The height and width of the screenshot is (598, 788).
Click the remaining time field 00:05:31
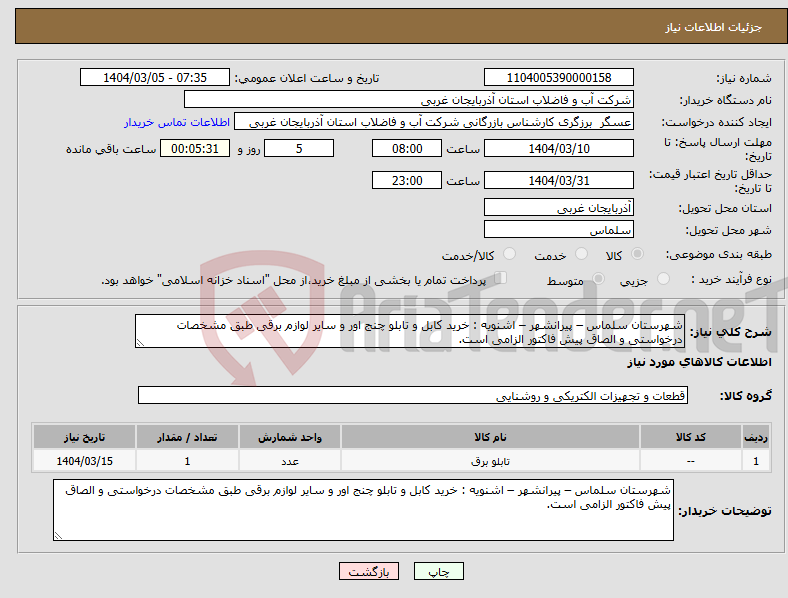pos(195,148)
